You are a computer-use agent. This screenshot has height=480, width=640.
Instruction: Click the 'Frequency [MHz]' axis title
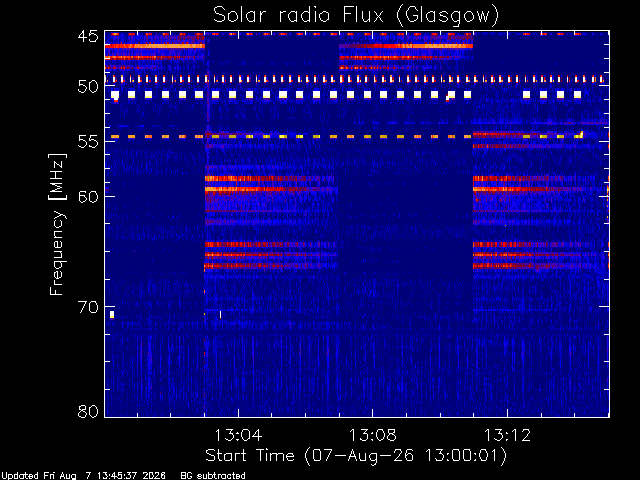pos(57,224)
